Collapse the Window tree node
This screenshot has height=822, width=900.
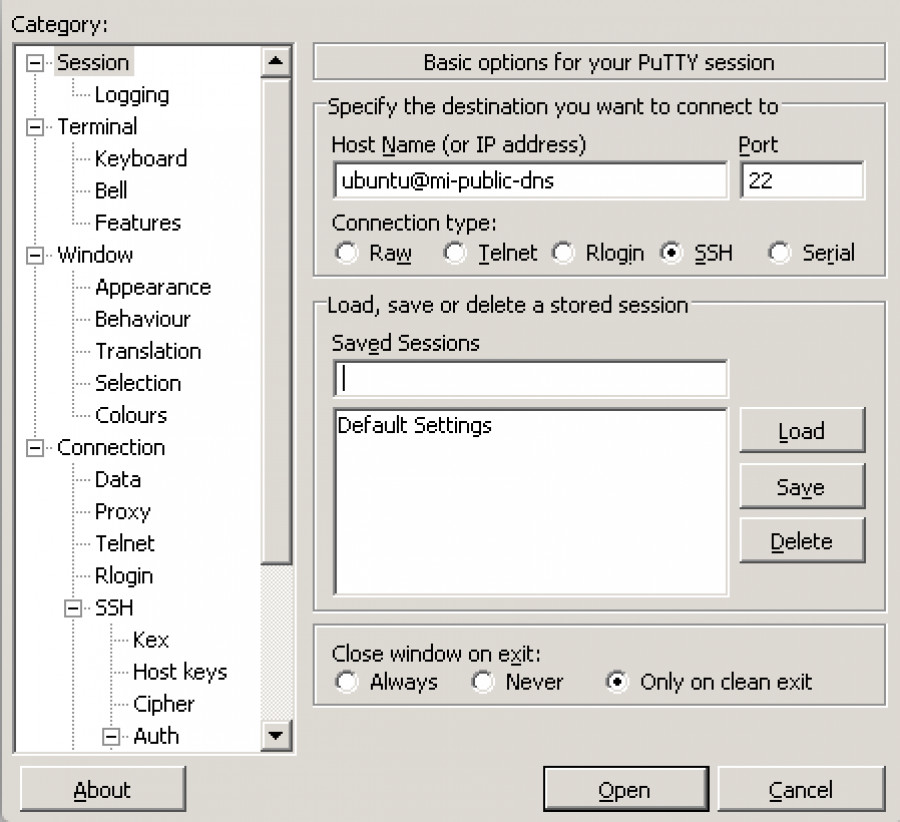[35, 255]
